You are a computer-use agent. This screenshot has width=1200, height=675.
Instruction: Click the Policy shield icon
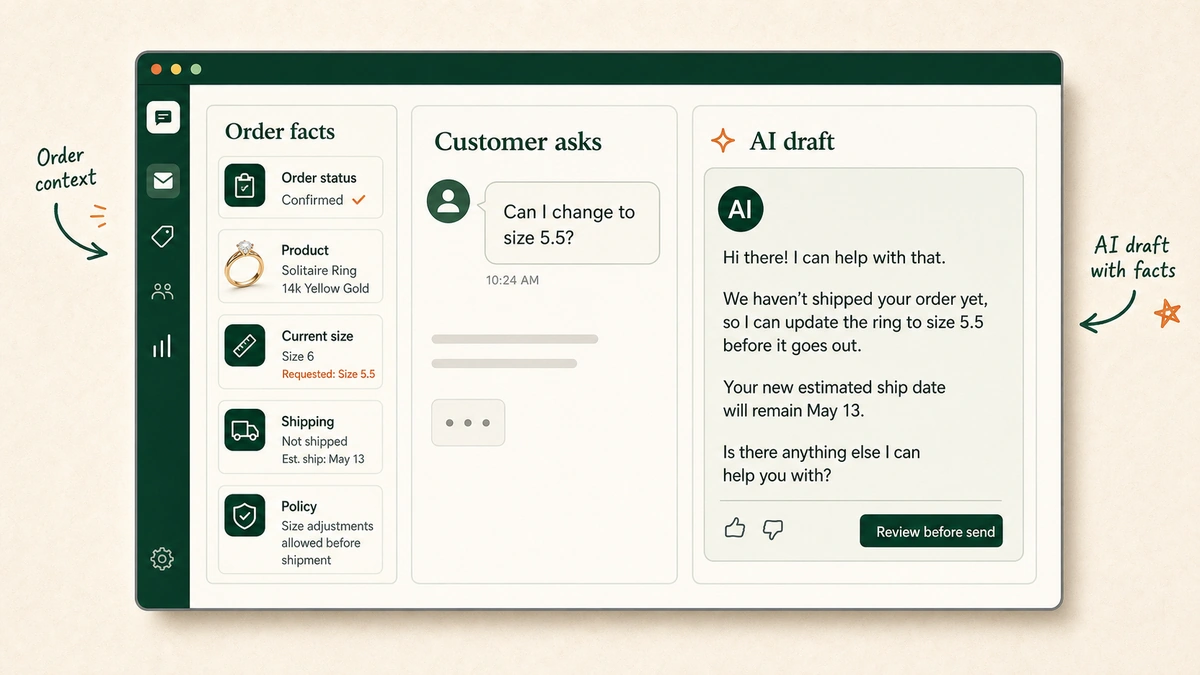click(245, 515)
